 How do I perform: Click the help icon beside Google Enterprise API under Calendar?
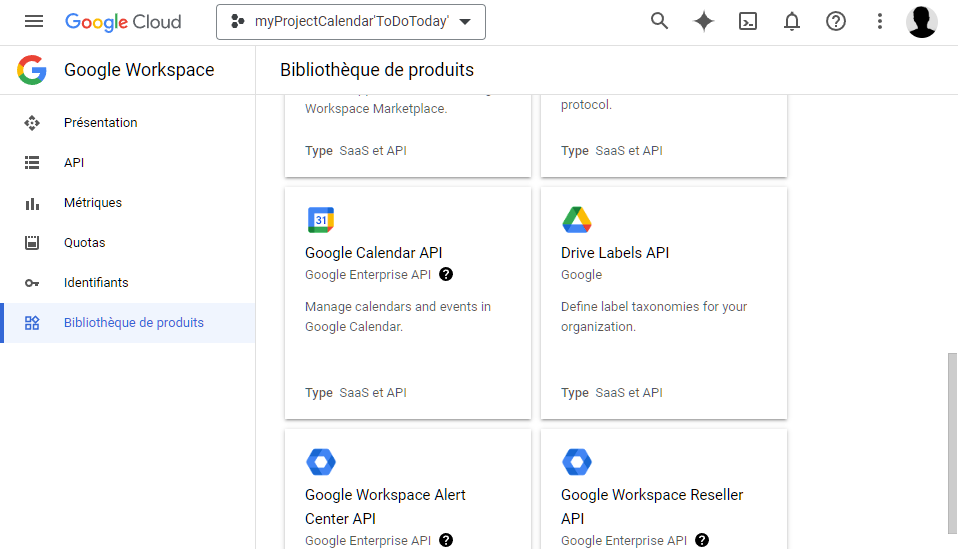(x=446, y=274)
